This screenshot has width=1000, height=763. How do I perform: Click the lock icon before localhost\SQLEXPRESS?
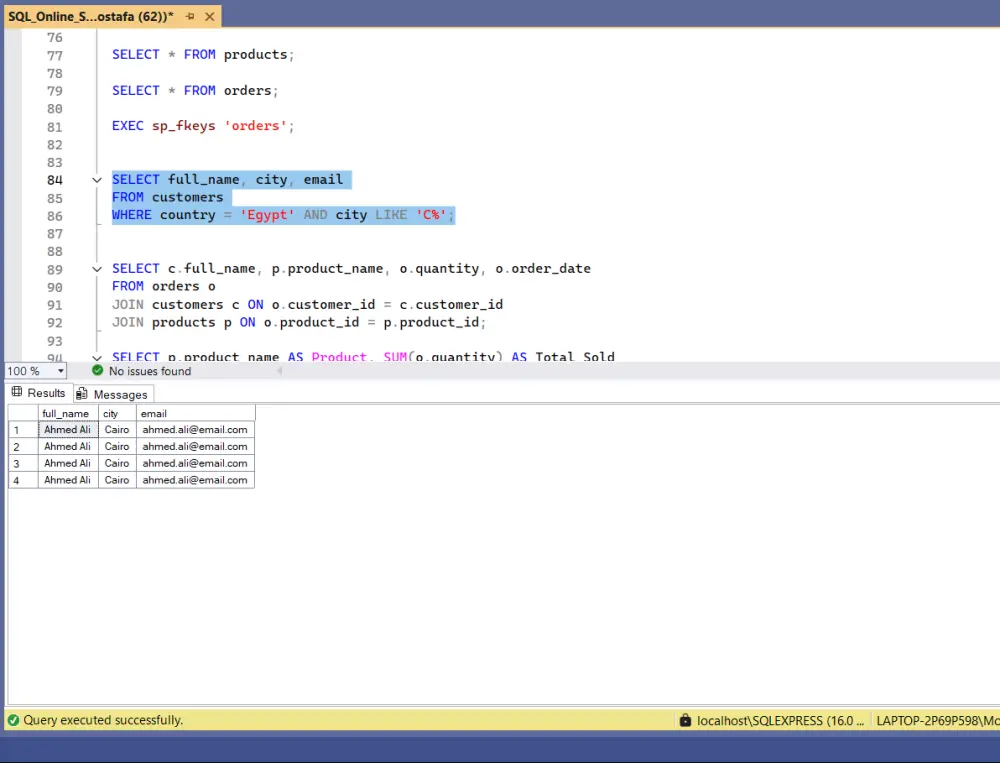click(685, 720)
